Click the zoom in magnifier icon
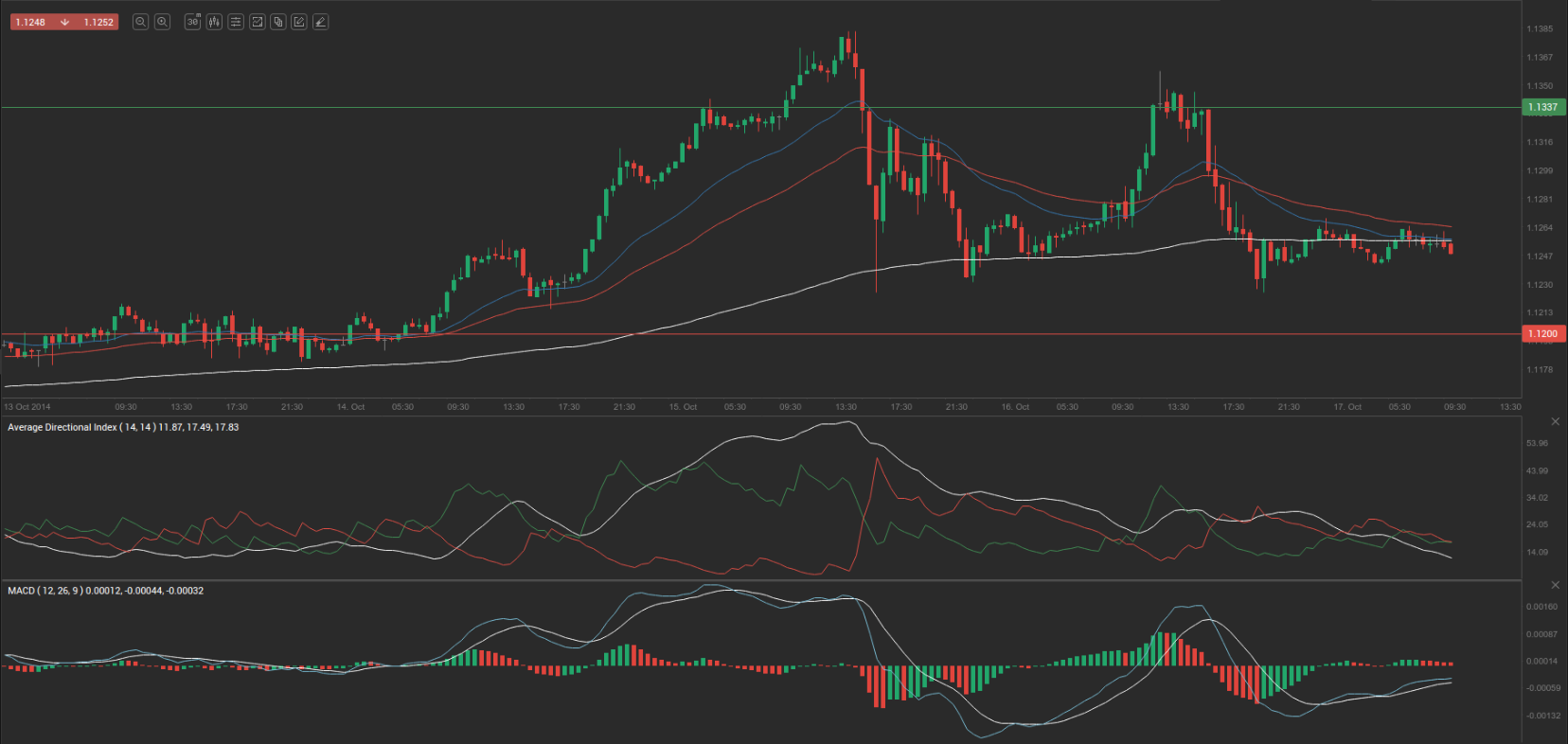This screenshot has height=744, width=1568. click(x=162, y=22)
